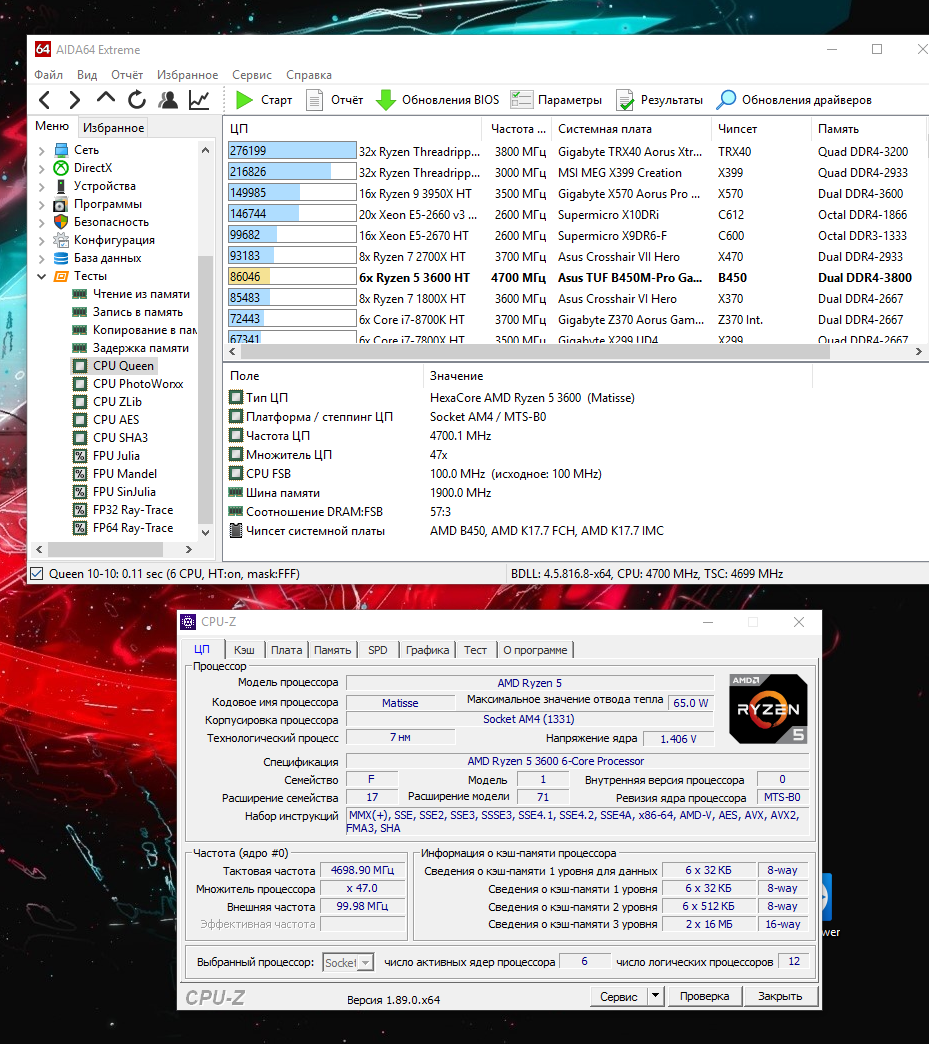This screenshot has height=1044, width=929.
Task: Select the Сеть tree item icon
Action: click(x=61, y=150)
